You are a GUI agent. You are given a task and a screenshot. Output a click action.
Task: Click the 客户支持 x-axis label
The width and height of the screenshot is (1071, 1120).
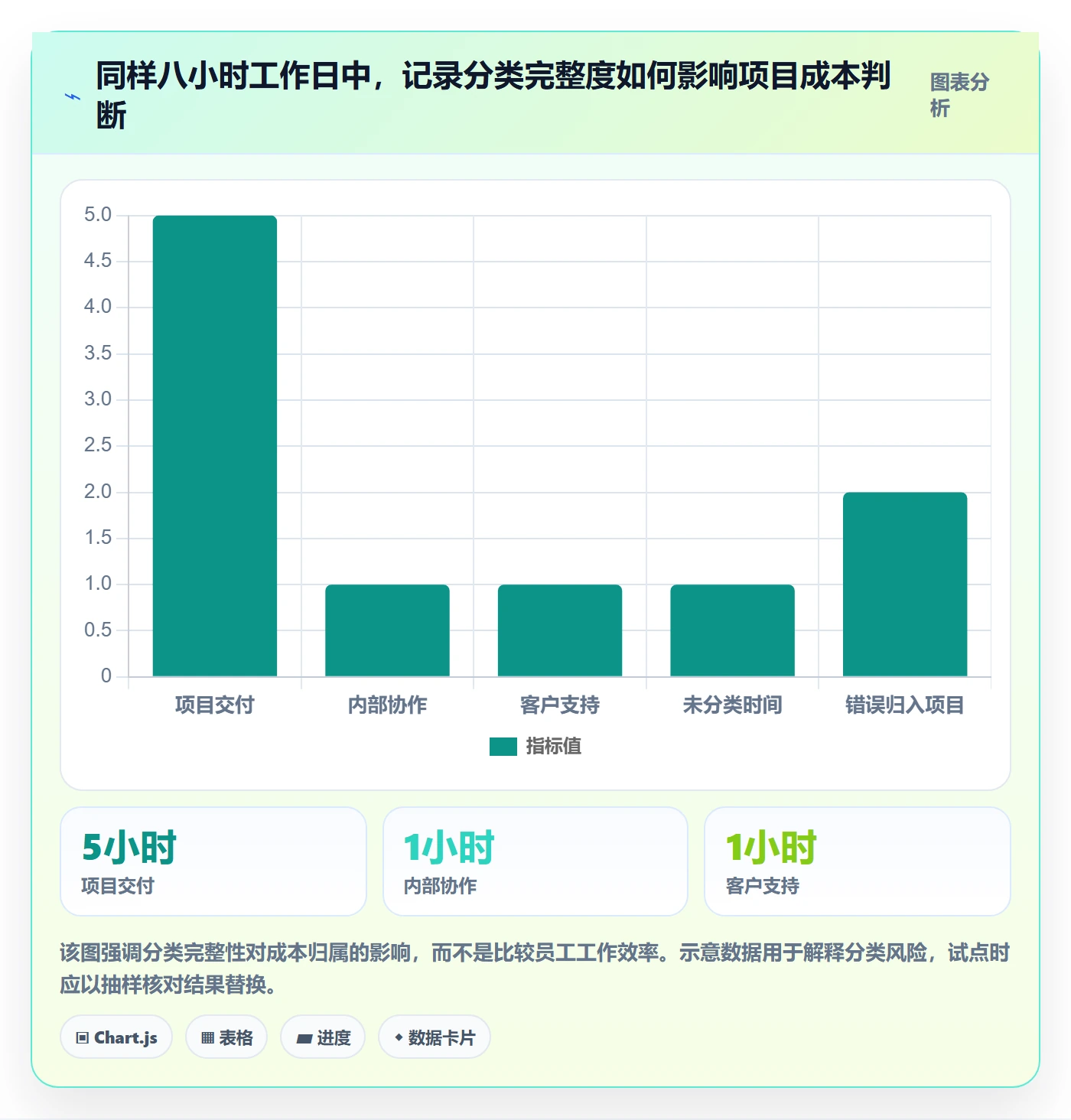(x=560, y=705)
